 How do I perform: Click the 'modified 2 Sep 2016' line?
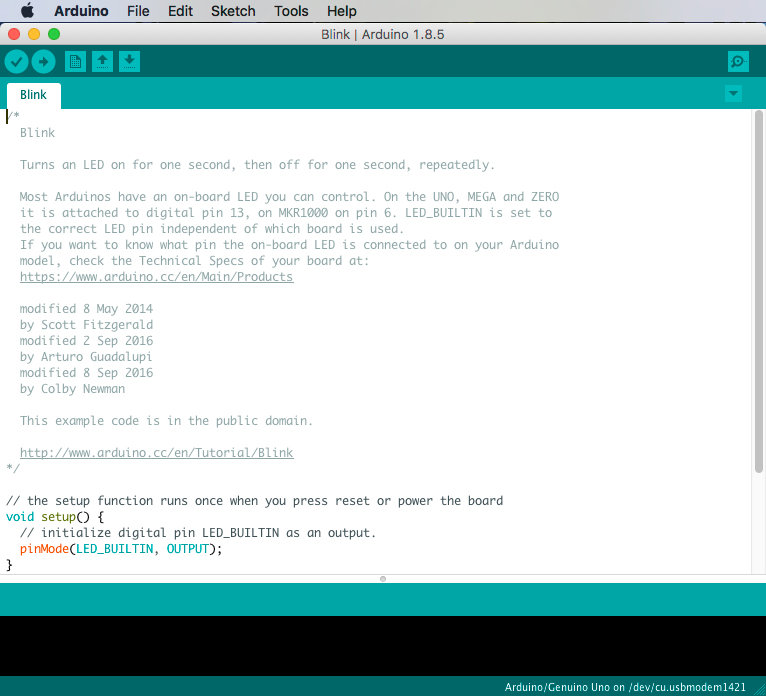[86, 341]
